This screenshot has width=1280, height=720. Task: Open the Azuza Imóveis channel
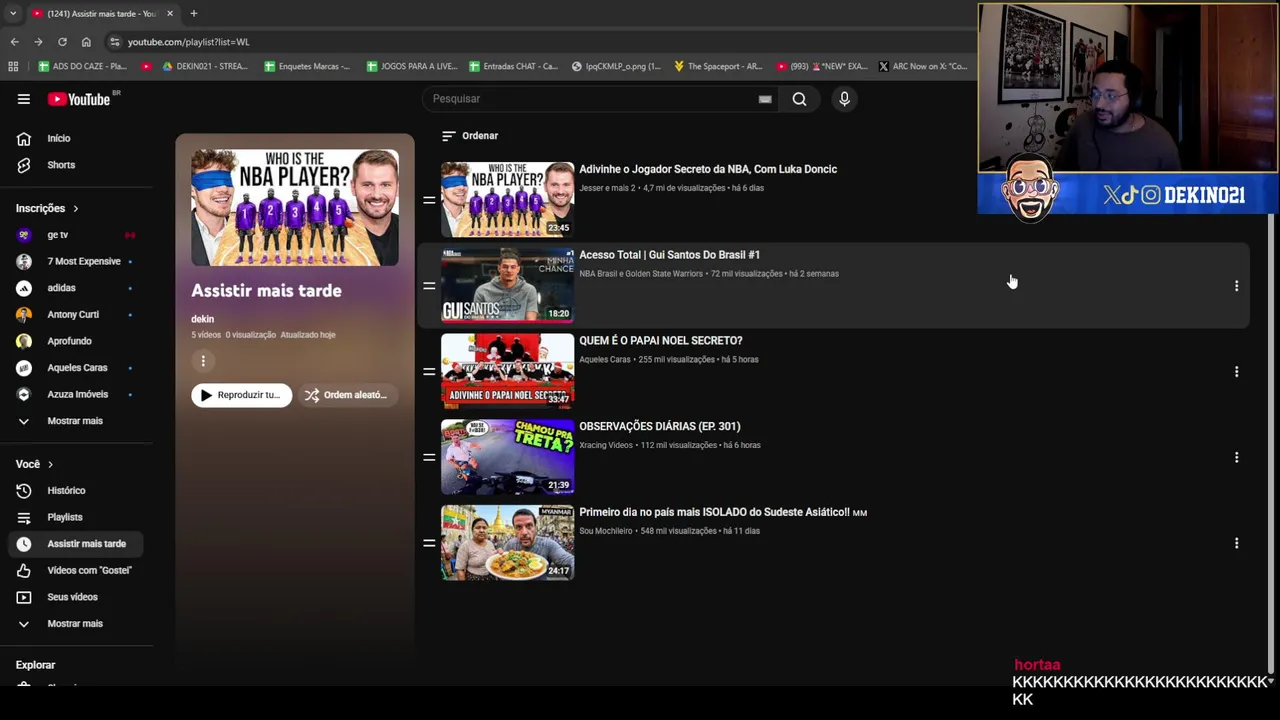75,395
